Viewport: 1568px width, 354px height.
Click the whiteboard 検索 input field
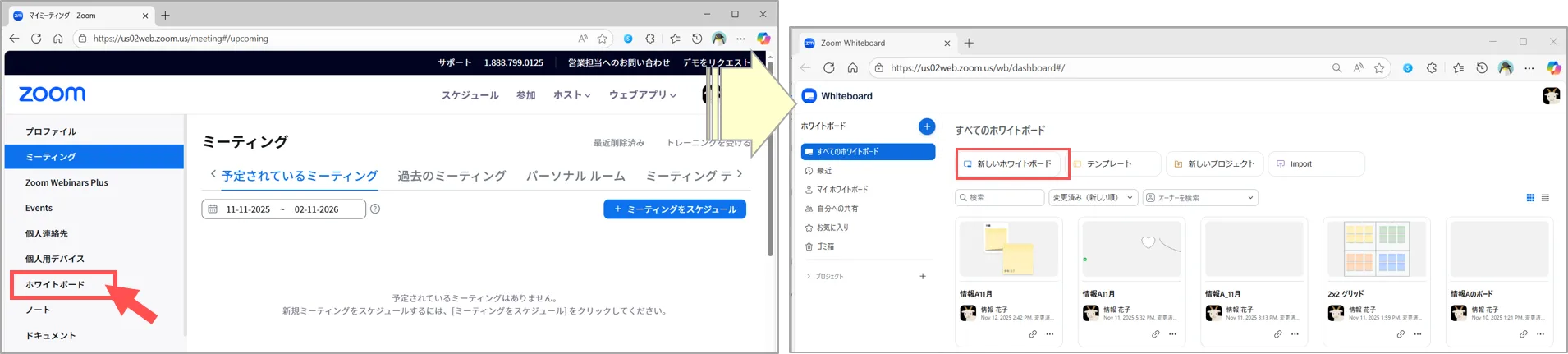coord(999,198)
